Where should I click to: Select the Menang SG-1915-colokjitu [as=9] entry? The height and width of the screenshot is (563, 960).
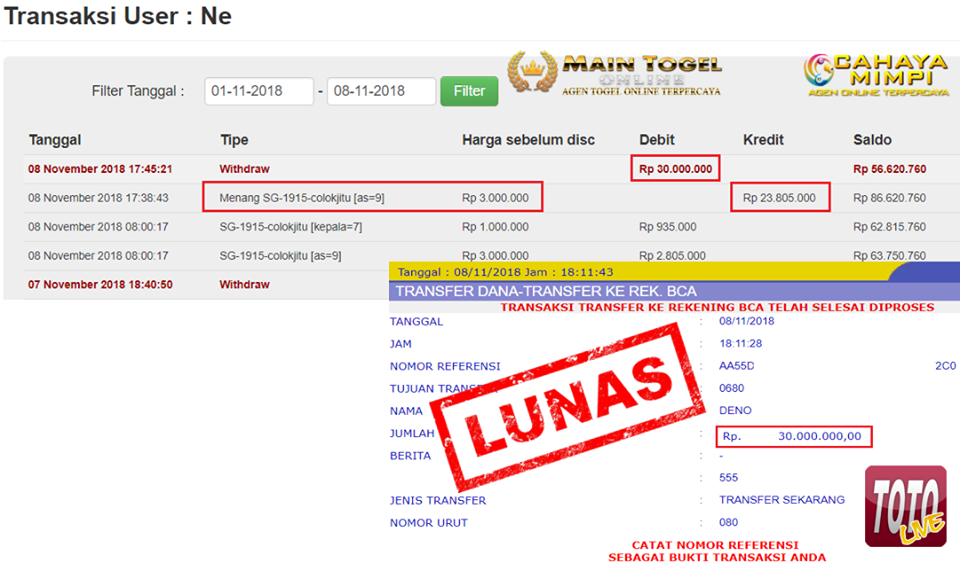click(302, 198)
